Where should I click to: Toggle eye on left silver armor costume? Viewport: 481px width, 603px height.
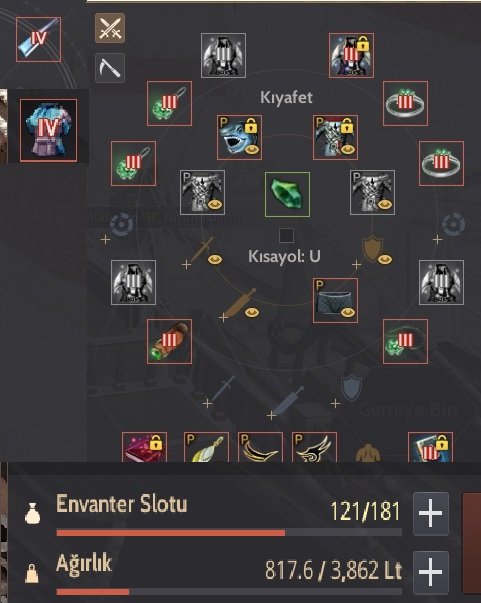click(x=215, y=204)
